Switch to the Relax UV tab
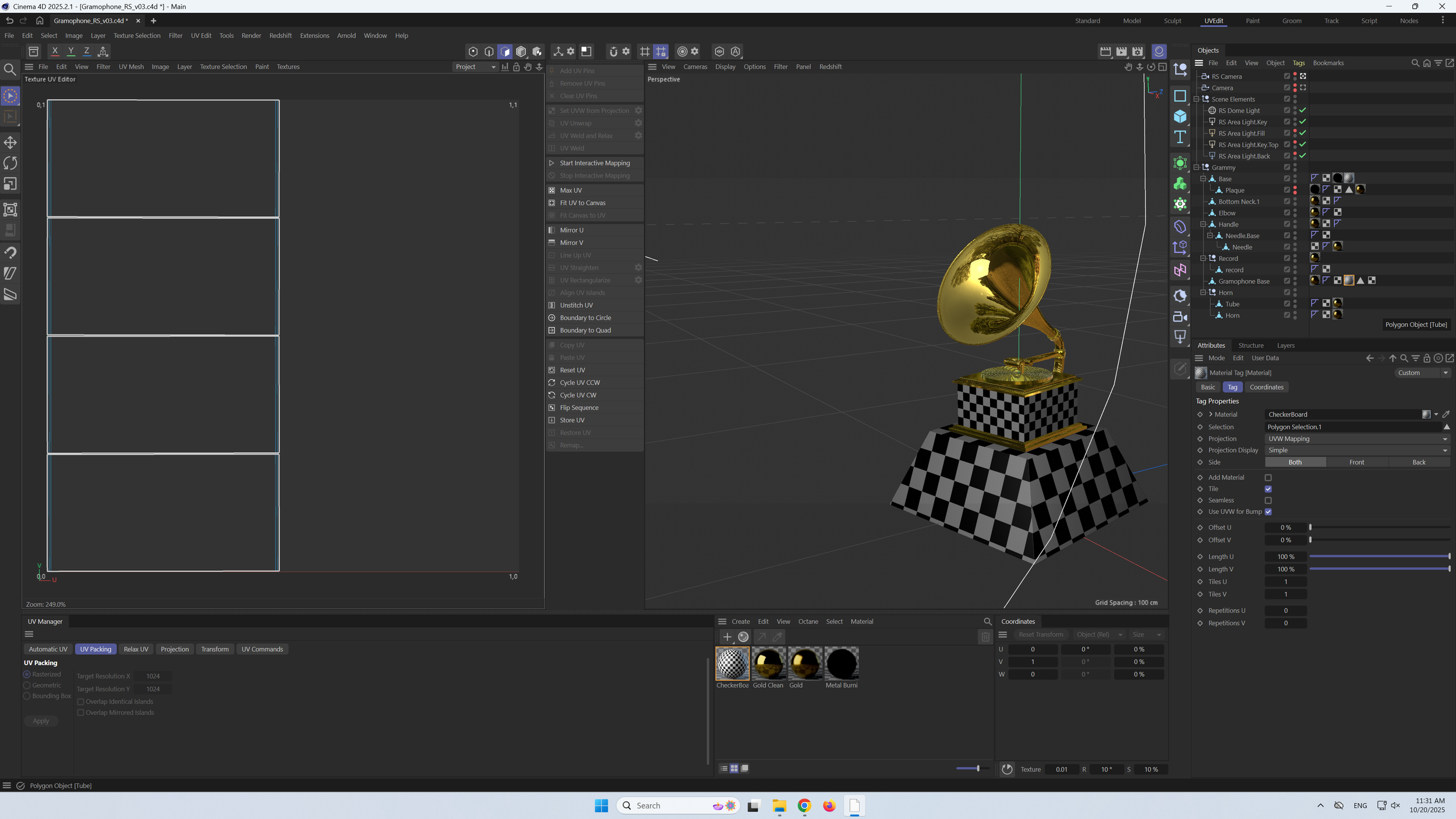 coord(136,649)
